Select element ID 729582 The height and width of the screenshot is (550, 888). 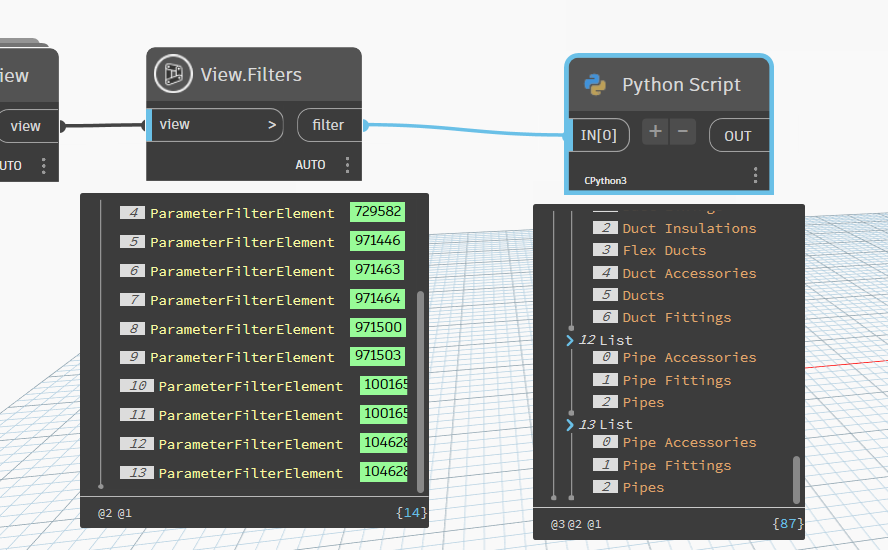click(378, 212)
